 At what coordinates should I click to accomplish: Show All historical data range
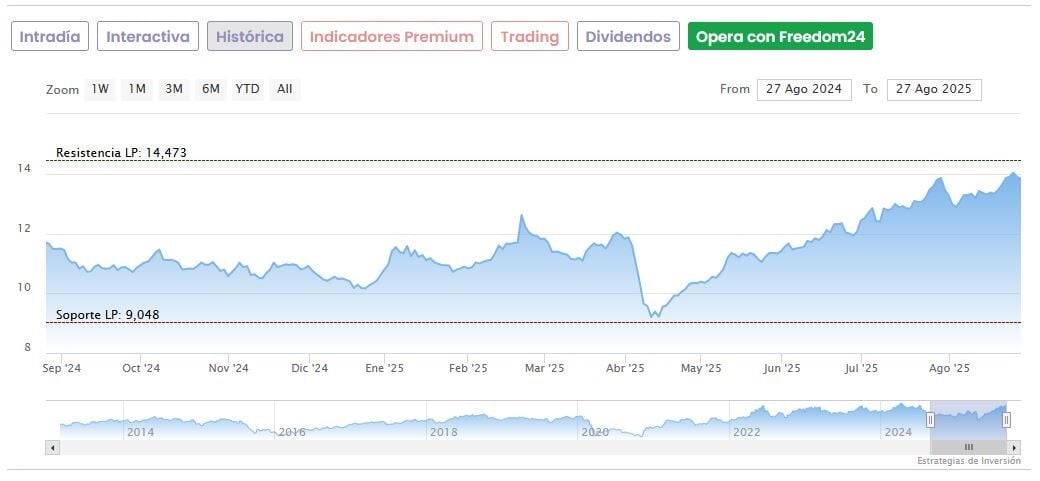coord(285,89)
